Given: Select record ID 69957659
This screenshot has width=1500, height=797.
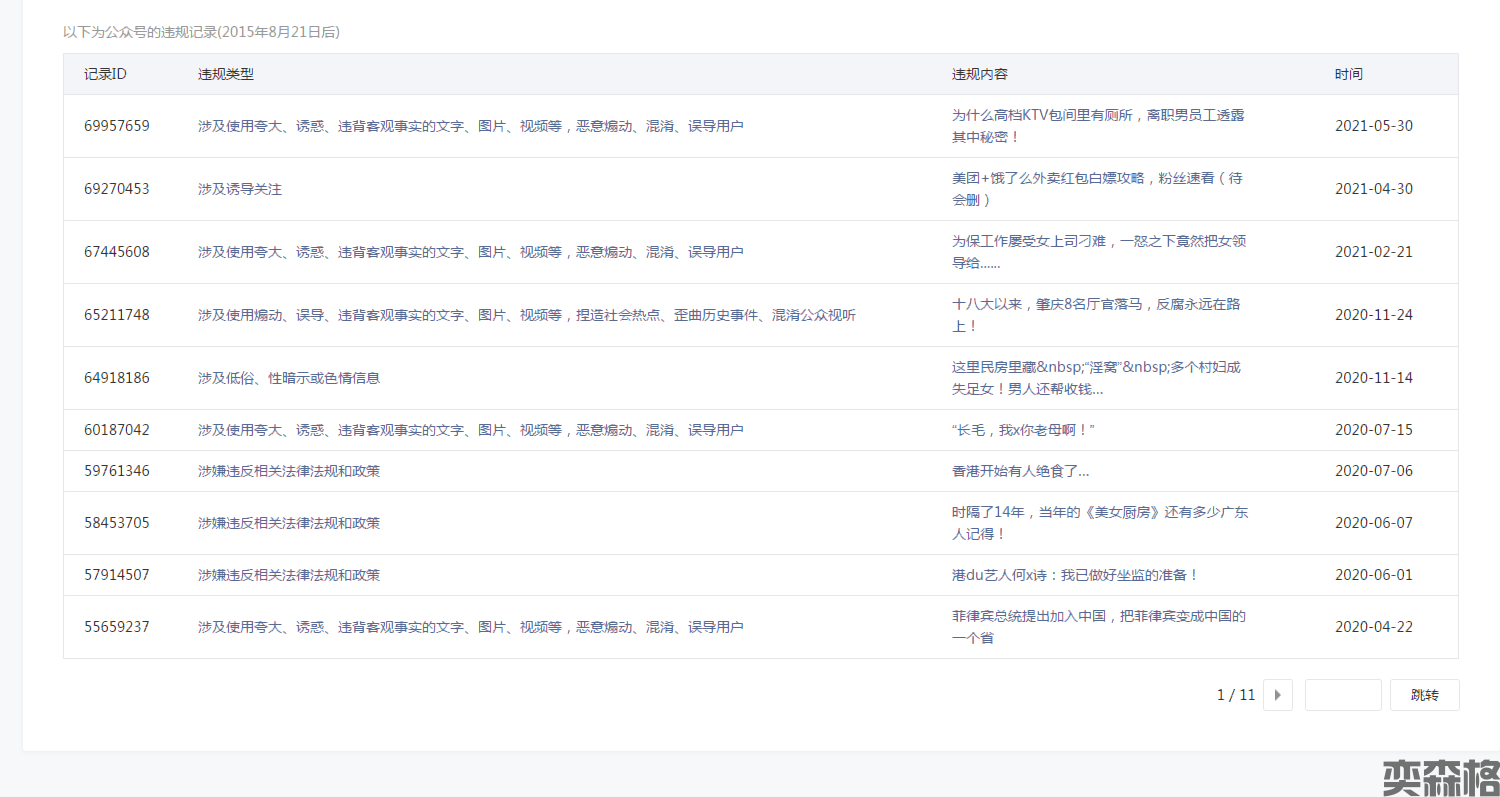Looking at the screenshot, I should coord(117,126).
